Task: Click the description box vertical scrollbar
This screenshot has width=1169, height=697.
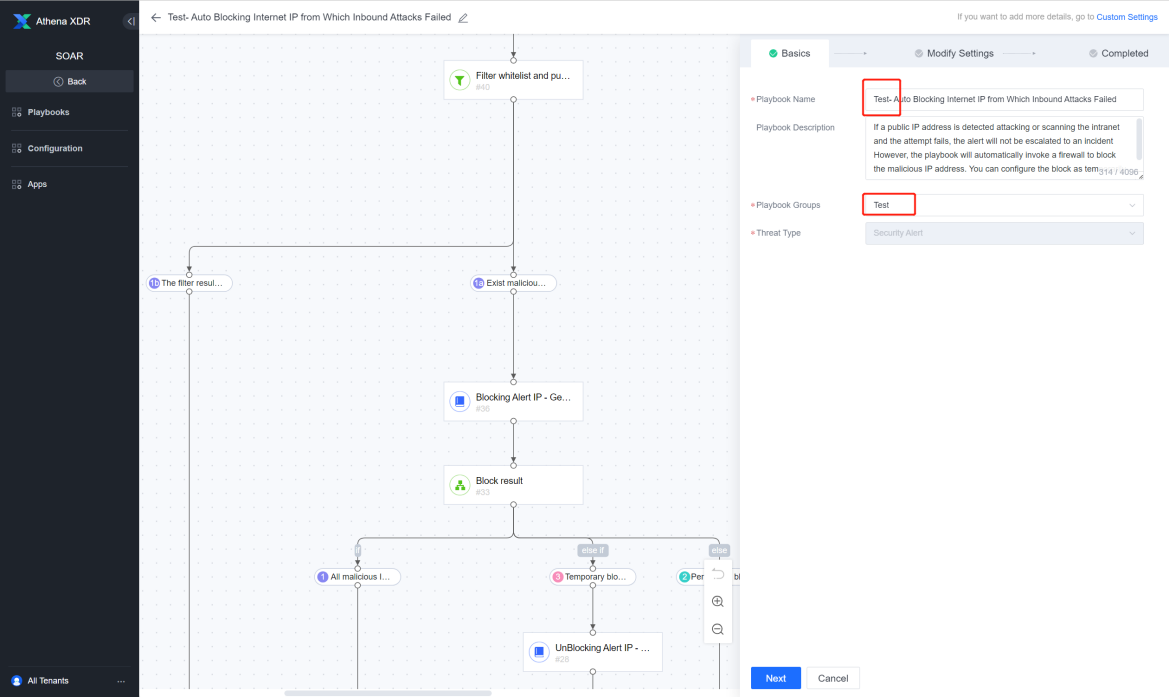Action: [1138, 139]
